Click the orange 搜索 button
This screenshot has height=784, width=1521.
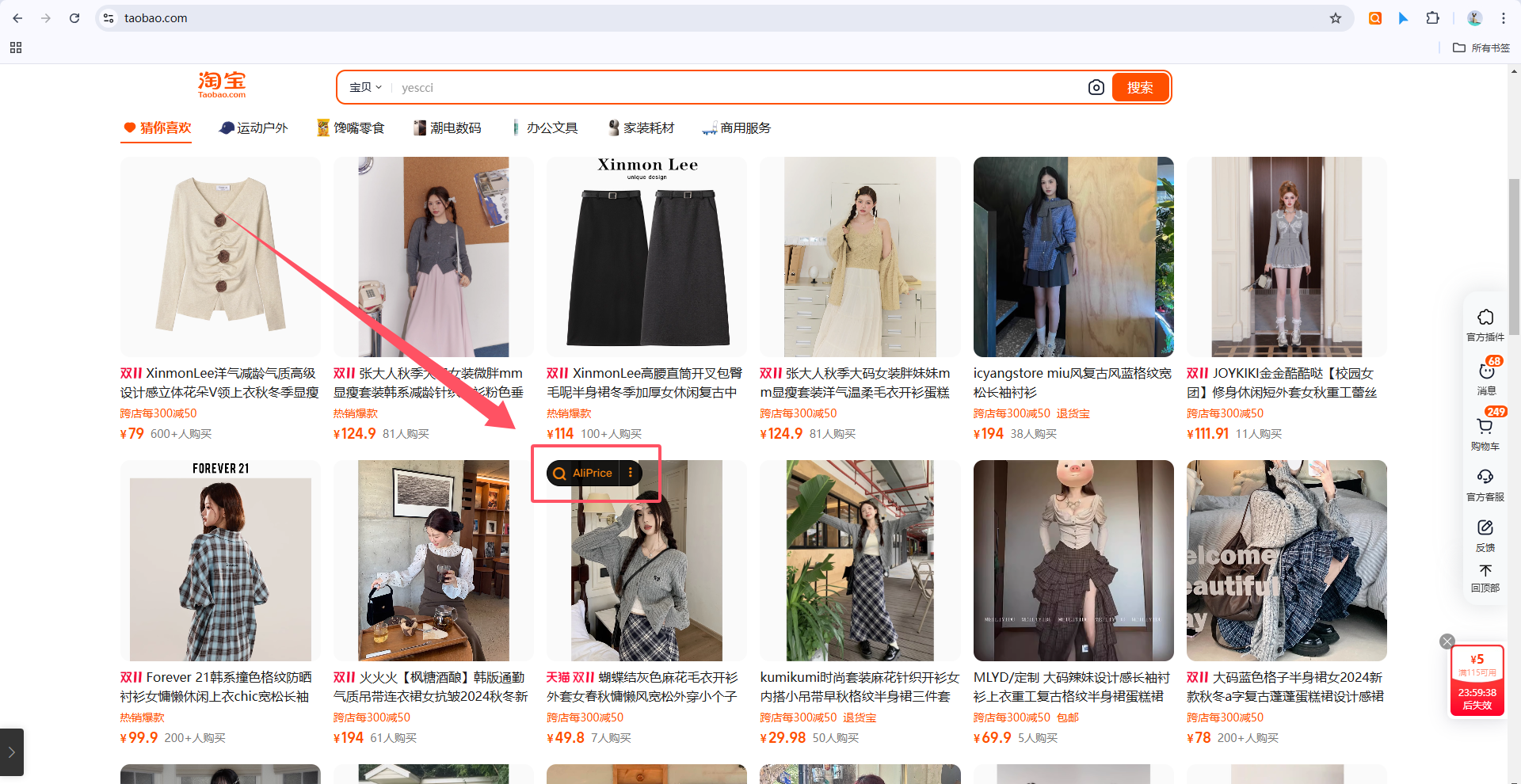pyautogui.click(x=1140, y=87)
